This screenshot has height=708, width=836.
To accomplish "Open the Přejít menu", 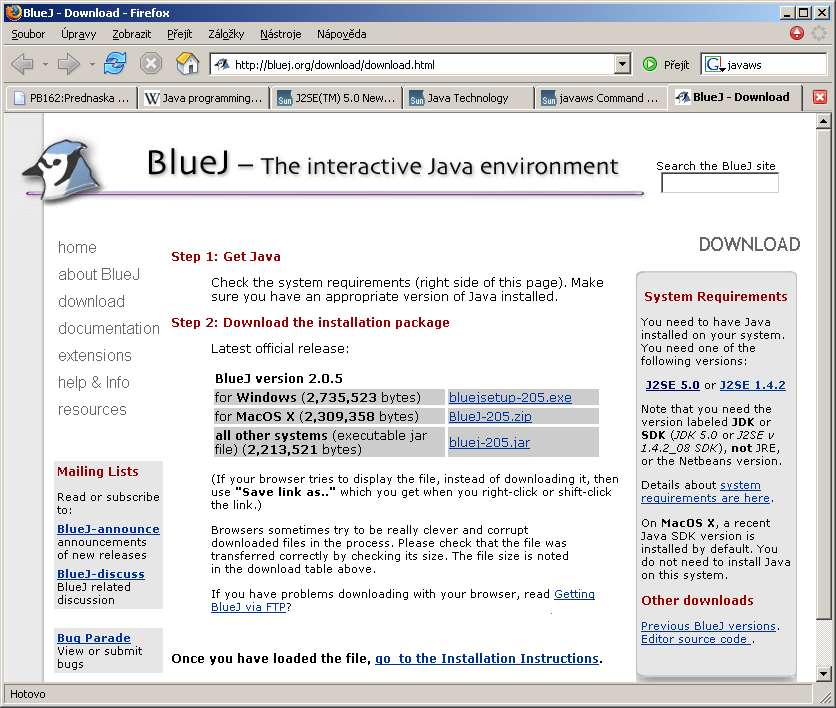I will point(180,34).
